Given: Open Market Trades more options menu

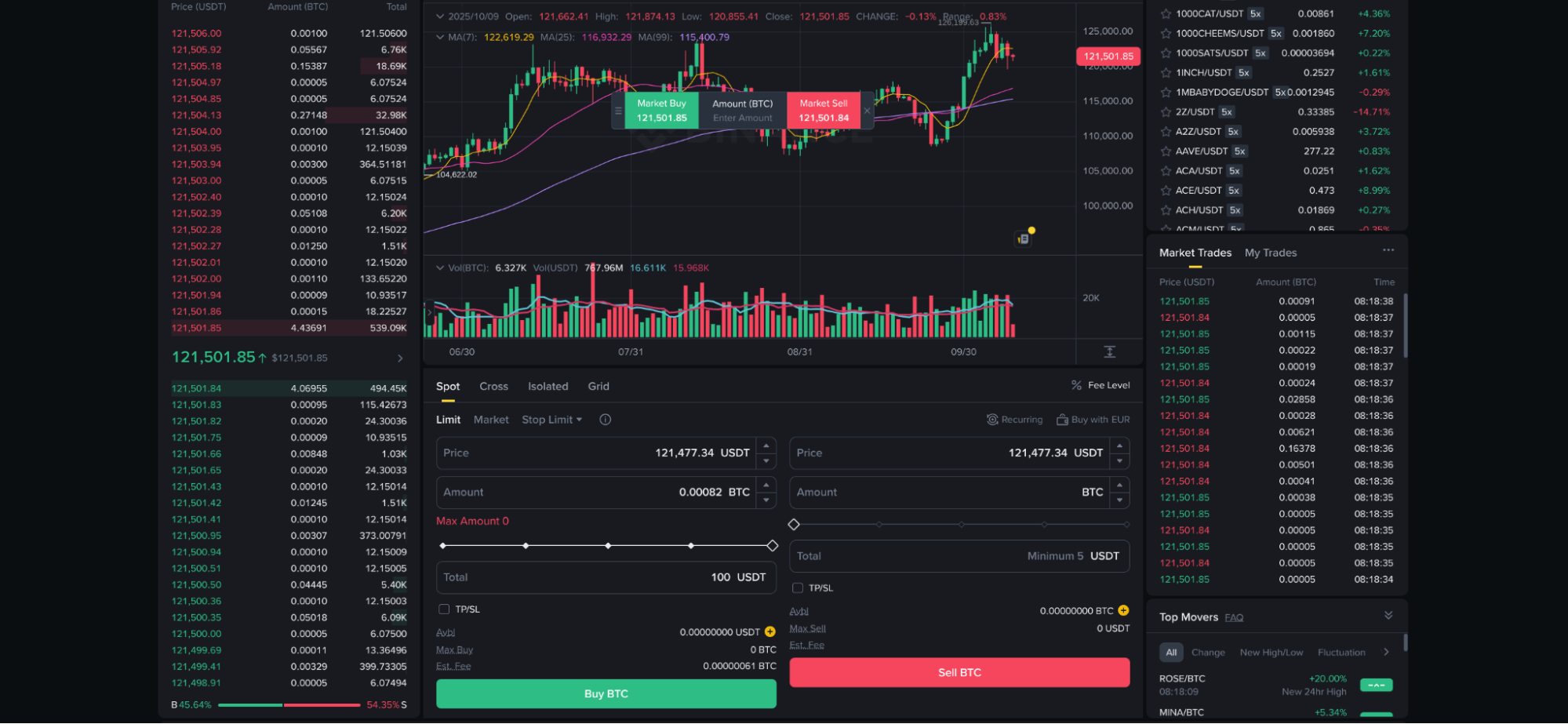Looking at the screenshot, I should pyautogui.click(x=1388, y=250).
